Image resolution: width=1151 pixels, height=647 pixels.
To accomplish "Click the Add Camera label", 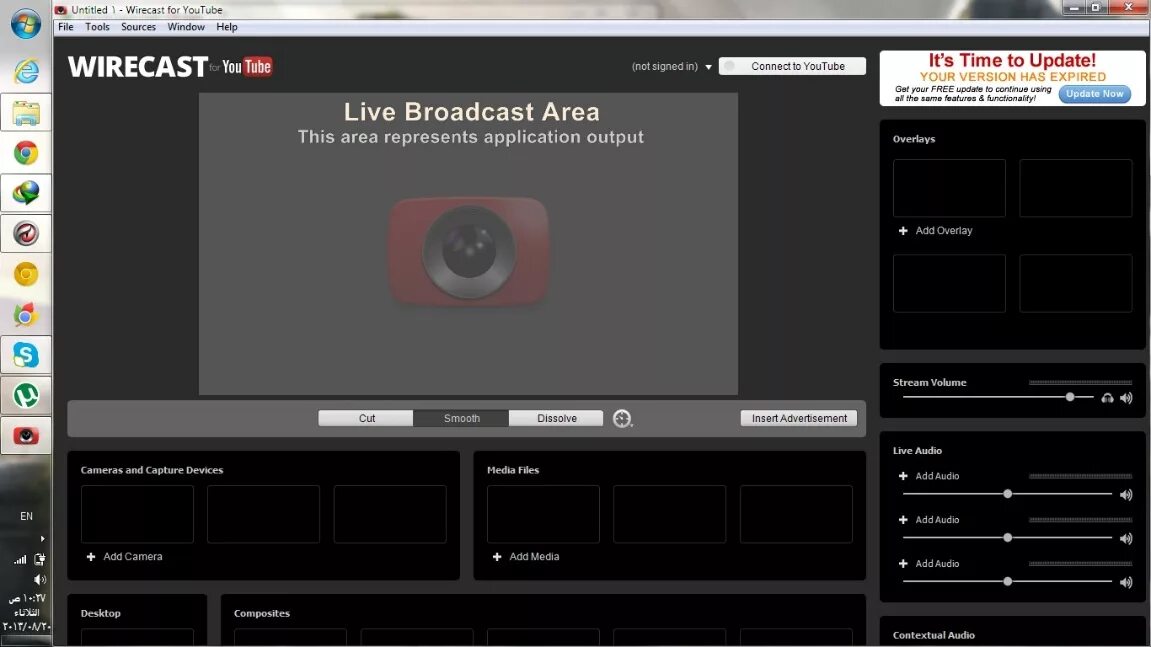I will (133, 557).
